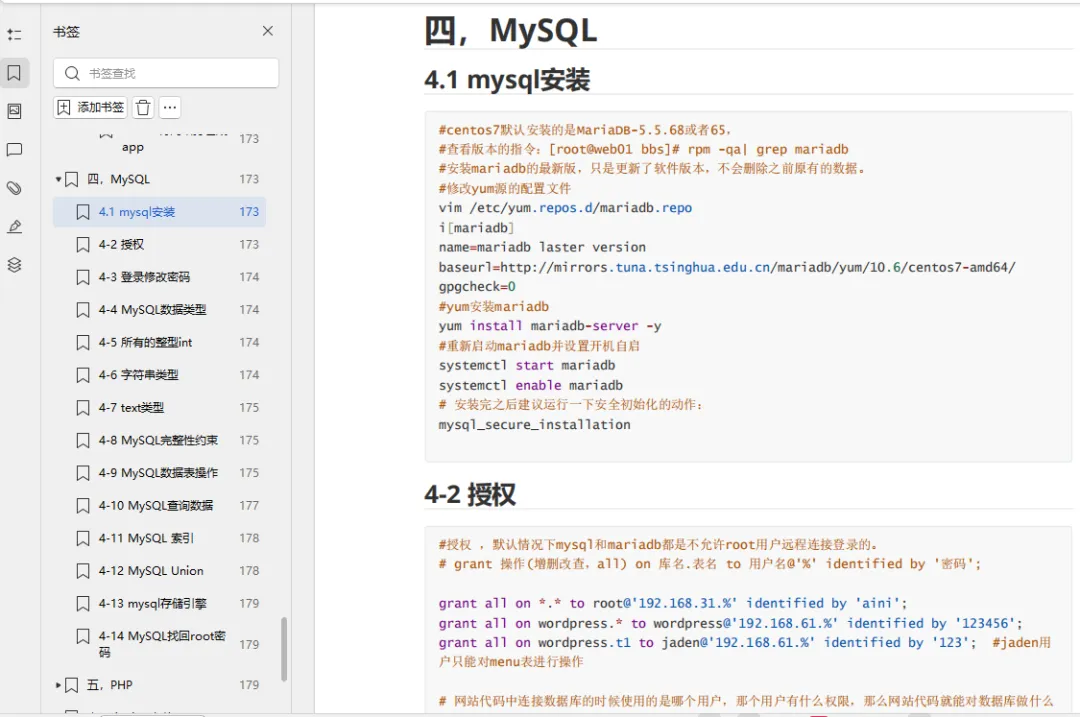Open the signature pen icon in sidebar
Screen dimensions: 1080x717
click(14, 227)
